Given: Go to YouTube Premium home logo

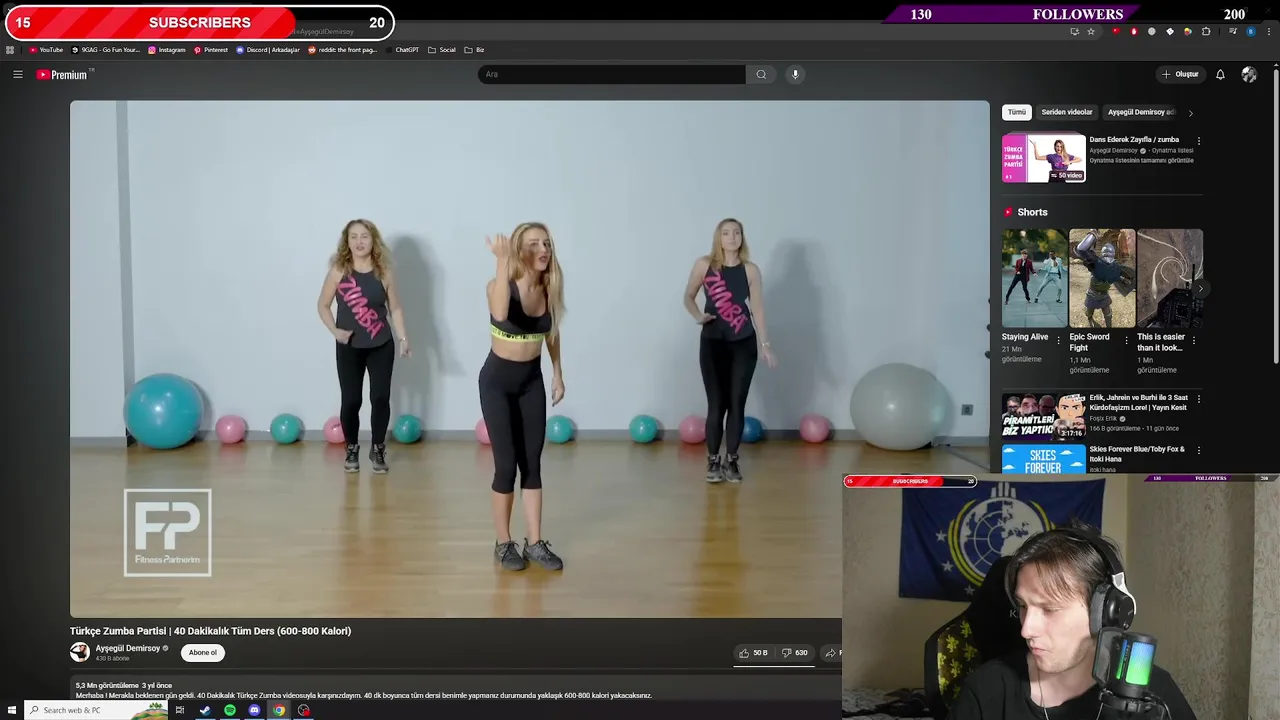Looking at the screenshot, I should tap(62, 75).
